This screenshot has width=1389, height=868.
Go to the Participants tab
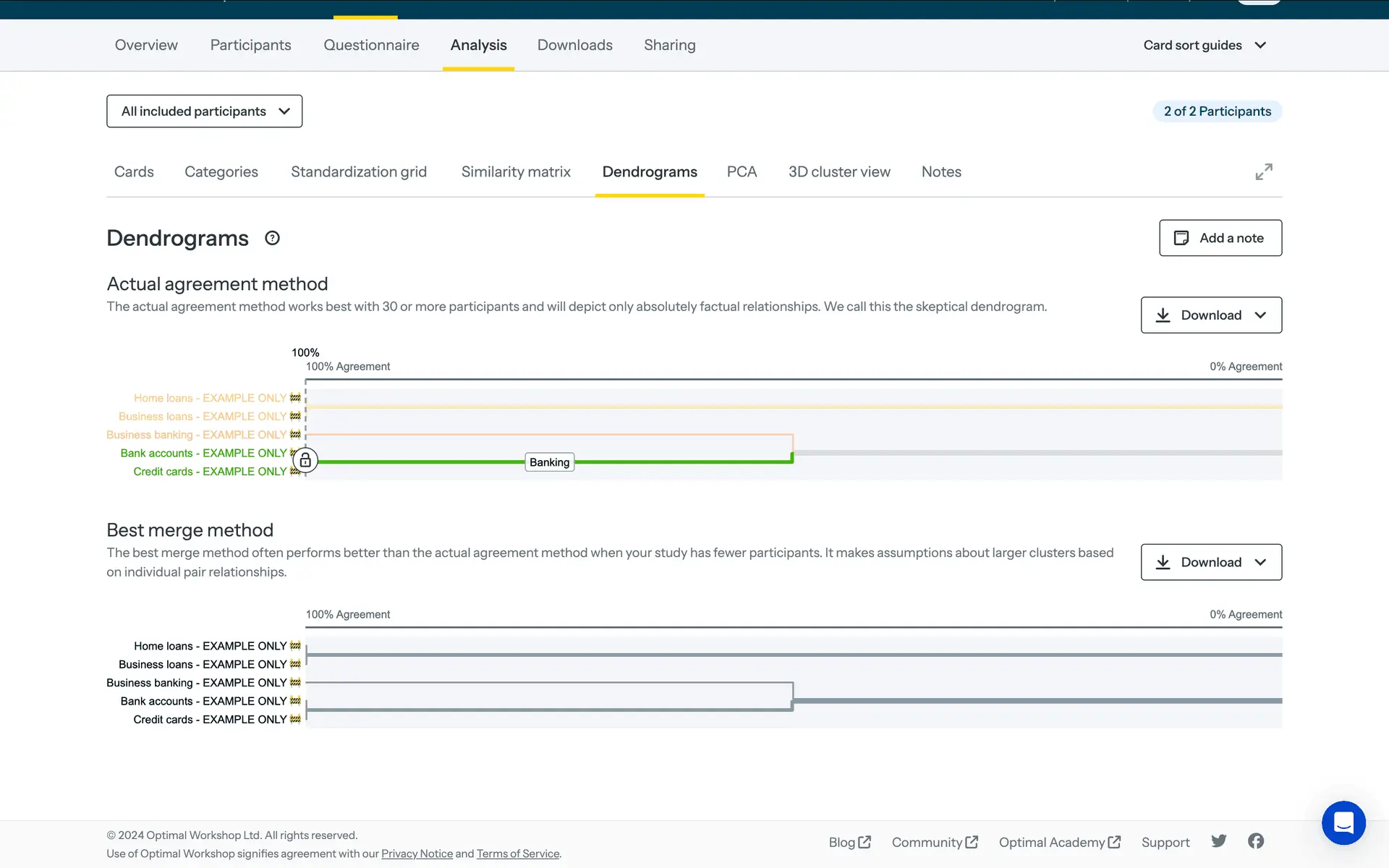pyautogui.click(x=250, y=45)
